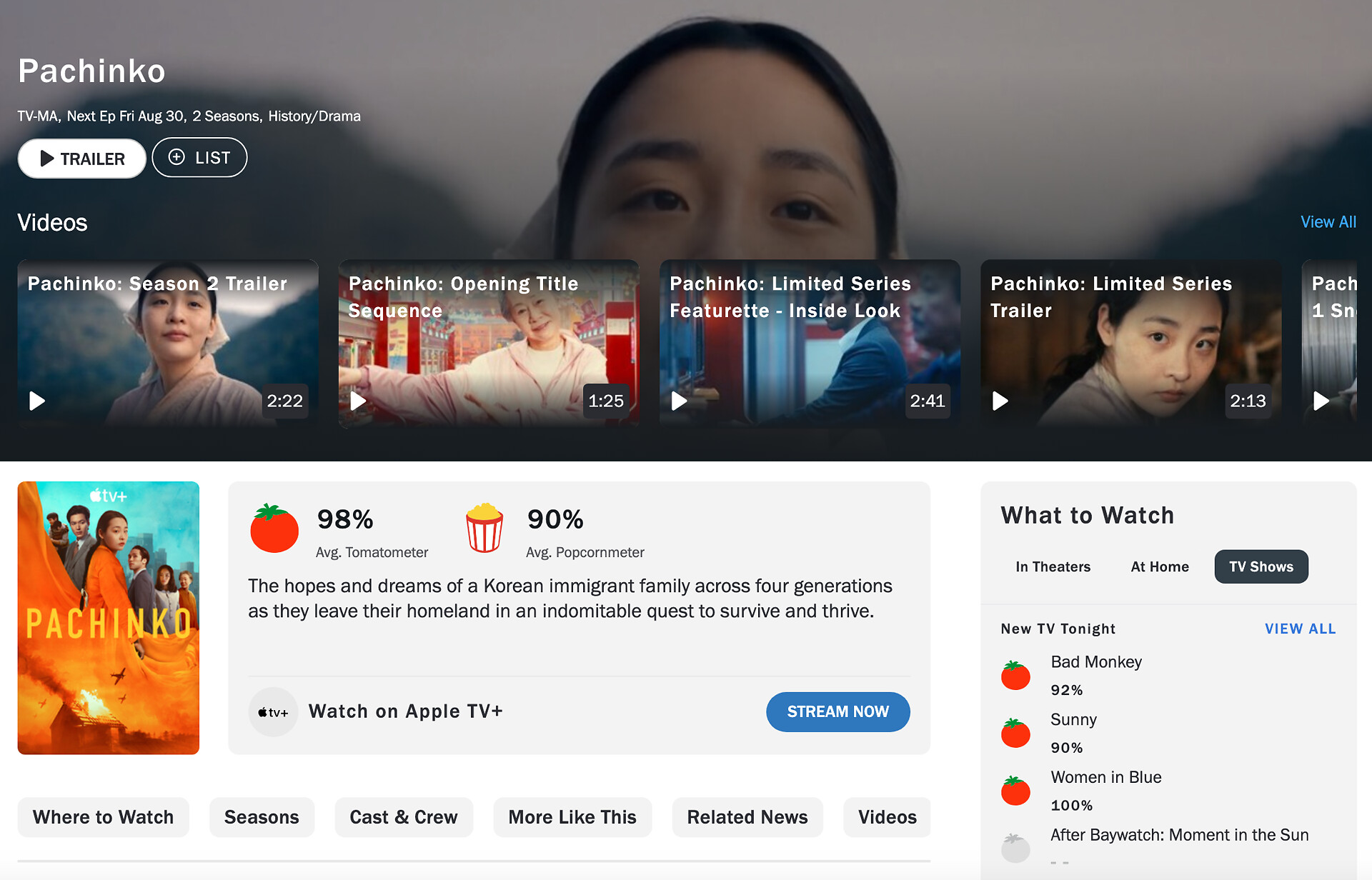The image size is (1372, 880).
Task: Stream now on Apple TV+
Action: (837, 712)
